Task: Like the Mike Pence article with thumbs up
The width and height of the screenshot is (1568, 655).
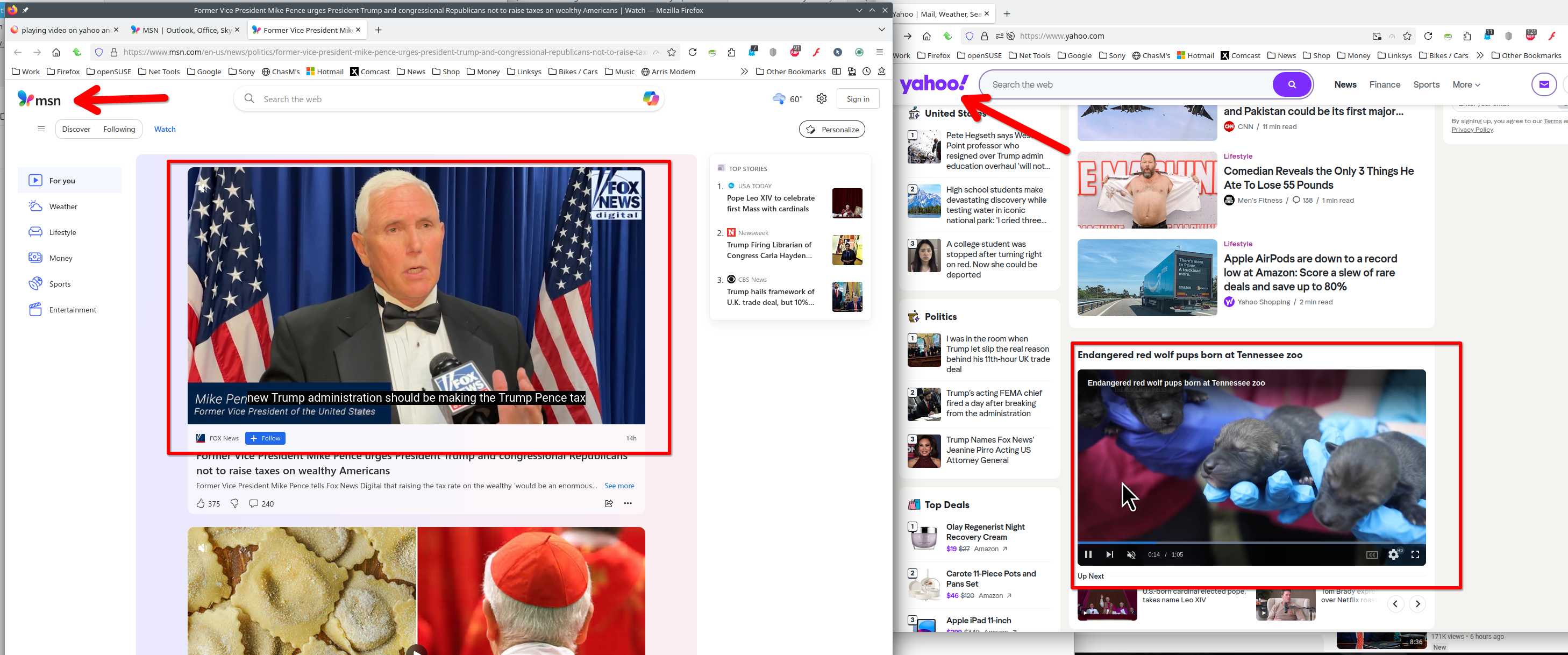Action: [201, 503]
